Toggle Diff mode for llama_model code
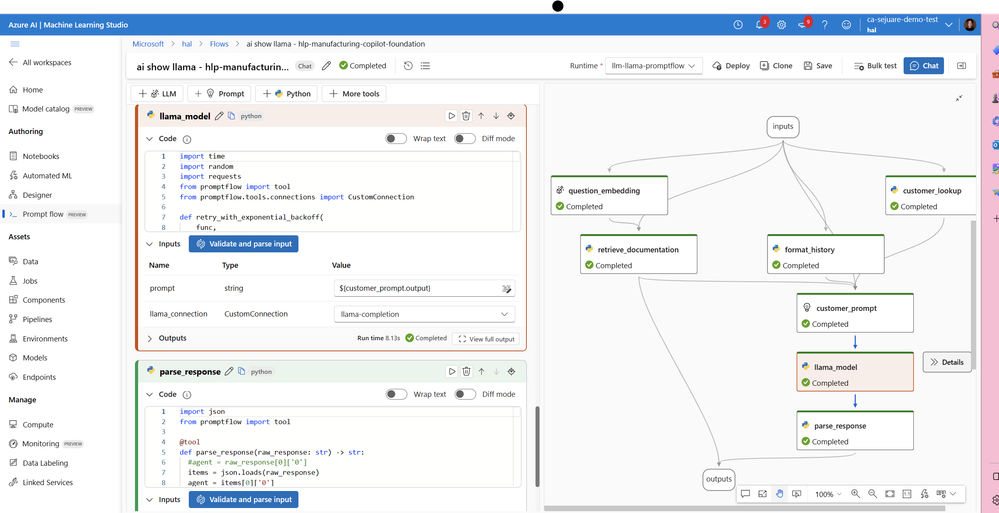Screen dimensions: 999x513 click(x=465, y=139)
